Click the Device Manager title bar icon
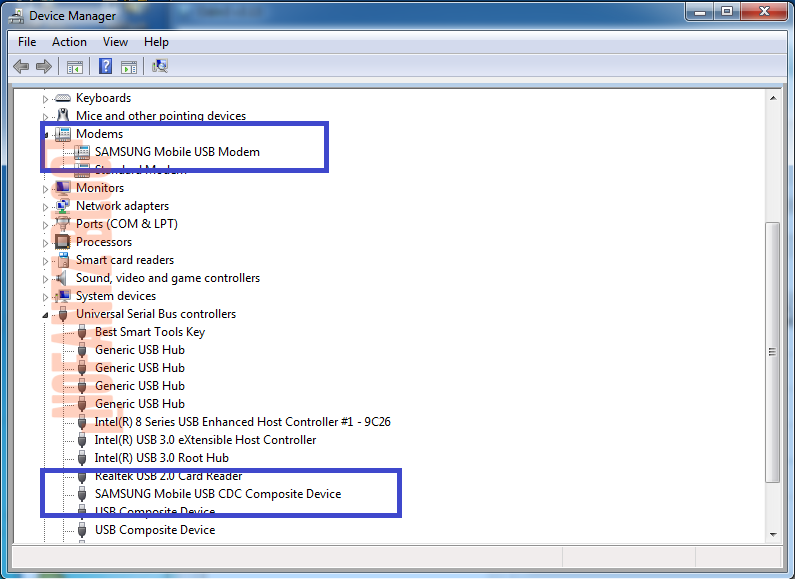Screen dimensions: 795x579 [16, 16]
